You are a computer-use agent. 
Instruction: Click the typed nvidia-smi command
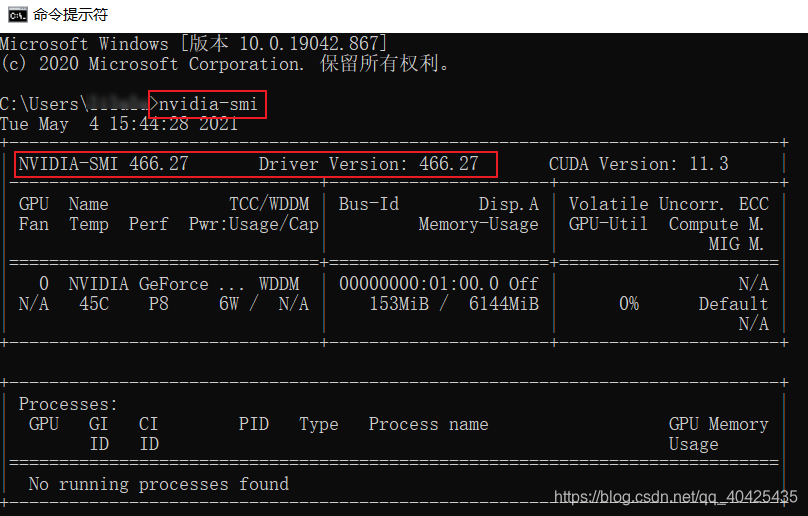click(208, 105)
